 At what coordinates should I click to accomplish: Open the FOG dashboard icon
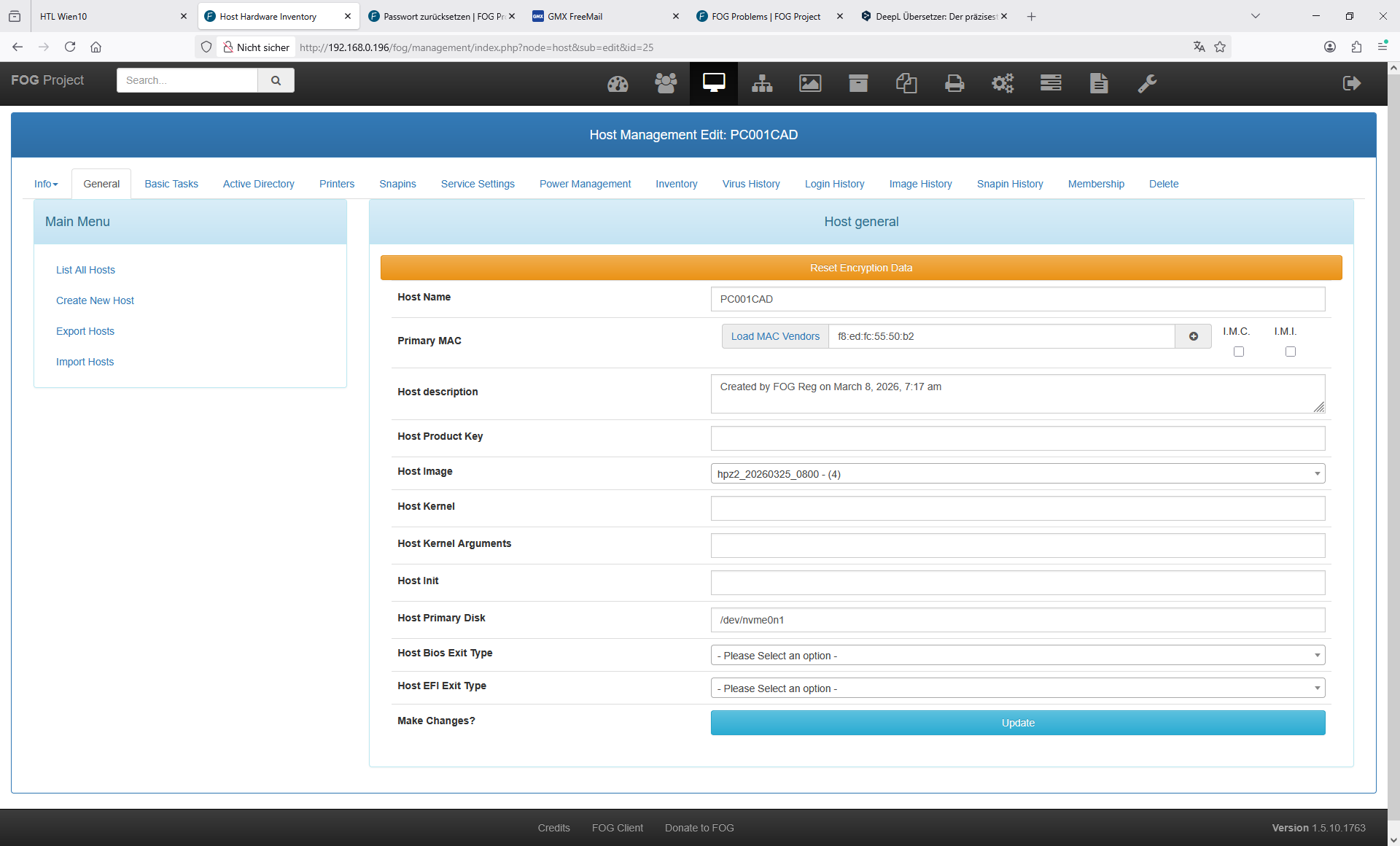coord(618,84)
